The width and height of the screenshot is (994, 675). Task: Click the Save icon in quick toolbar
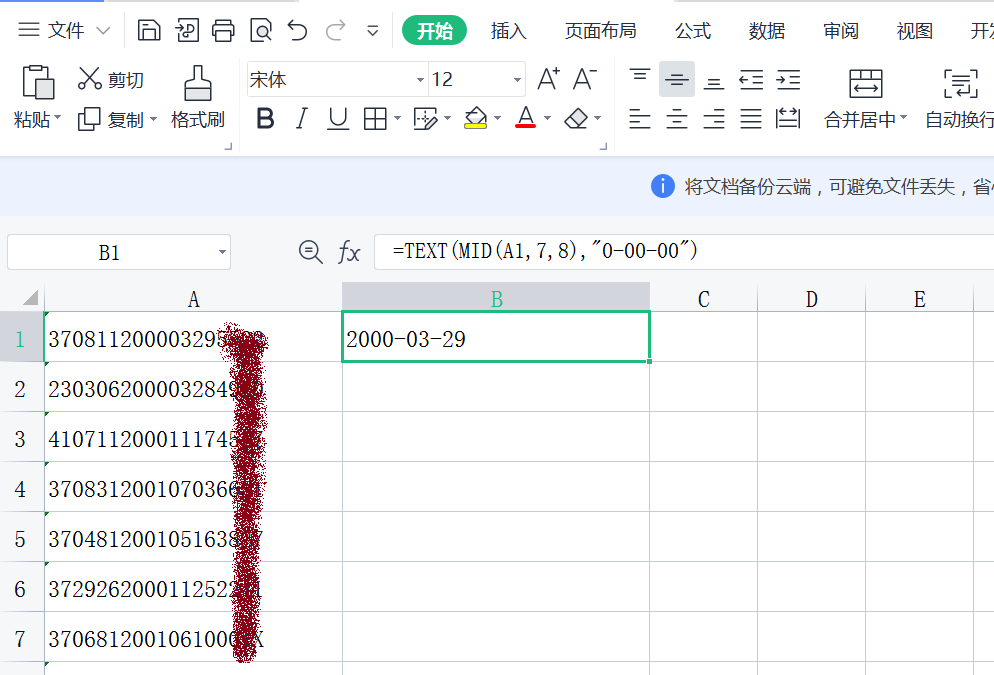149,30
